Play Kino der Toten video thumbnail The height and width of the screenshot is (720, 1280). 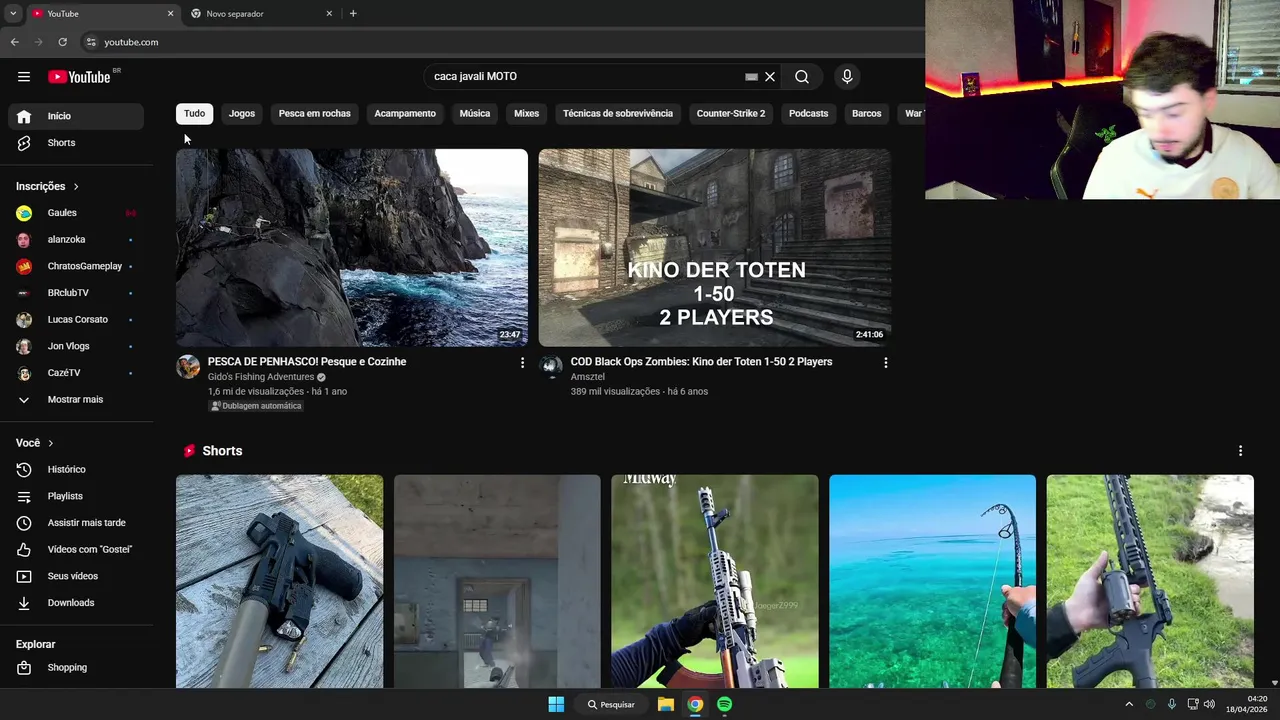pyautogui.click(x=715, y=248)
